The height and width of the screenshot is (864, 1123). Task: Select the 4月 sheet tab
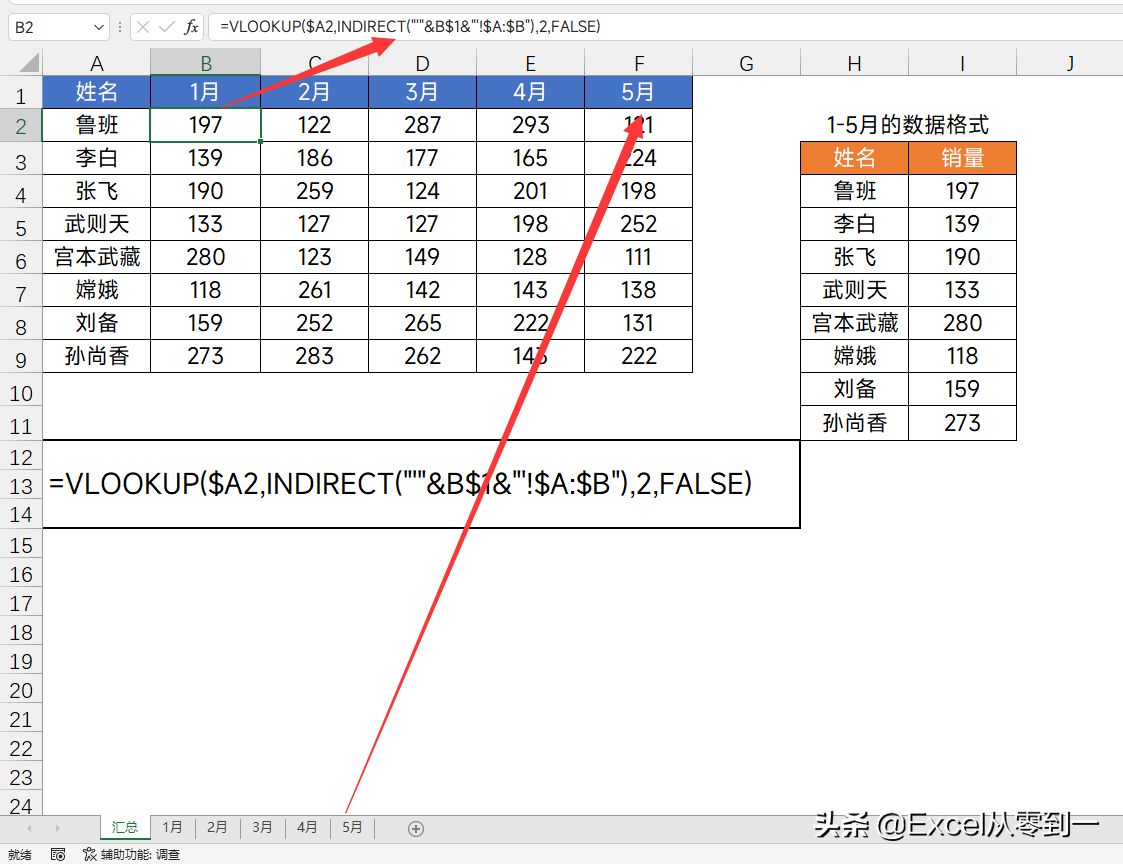[x=307, y=827]
